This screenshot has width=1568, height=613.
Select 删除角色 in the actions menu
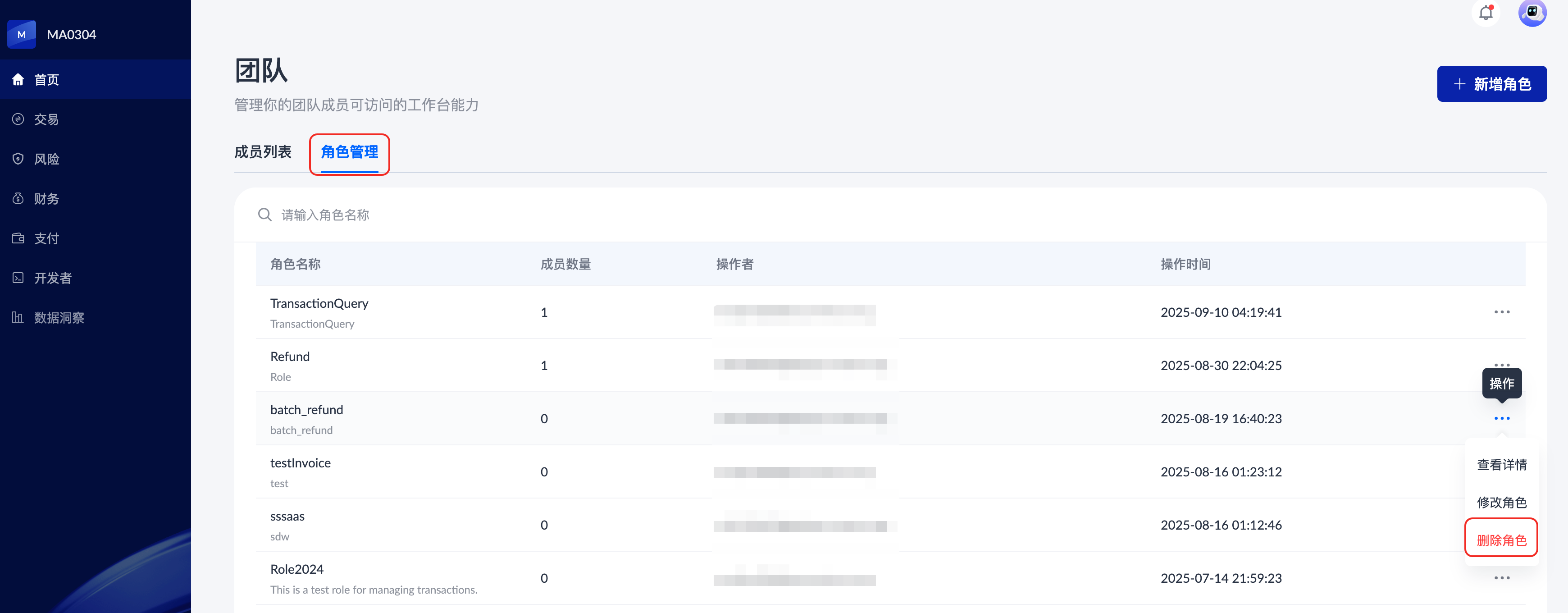coord(1501,540)
